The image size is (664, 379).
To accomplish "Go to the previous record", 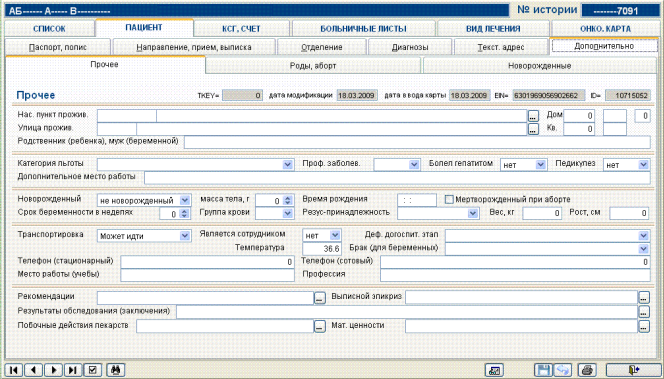I will click(x=33, y=370).
